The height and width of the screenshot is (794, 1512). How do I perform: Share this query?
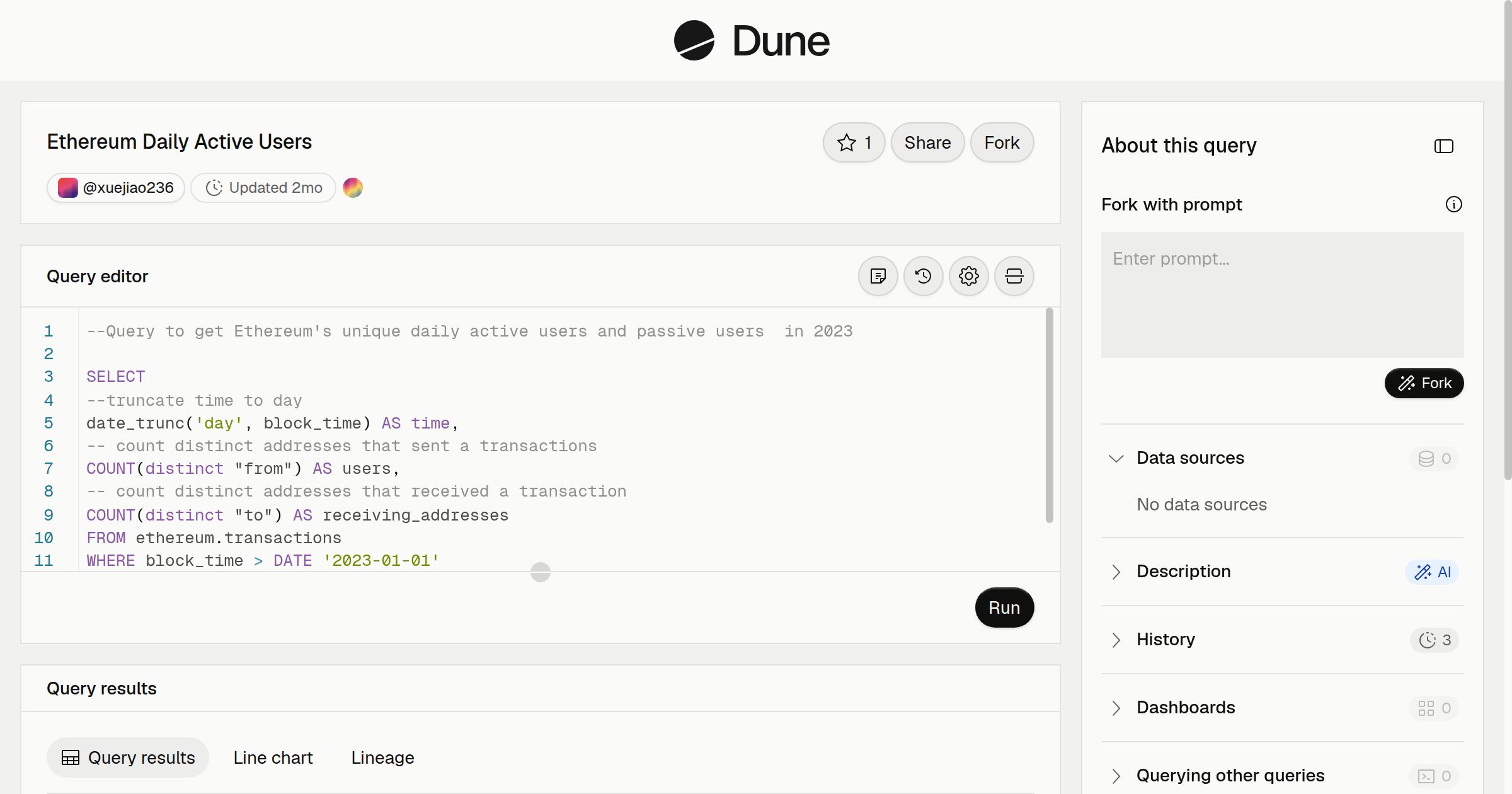point(927,142)
